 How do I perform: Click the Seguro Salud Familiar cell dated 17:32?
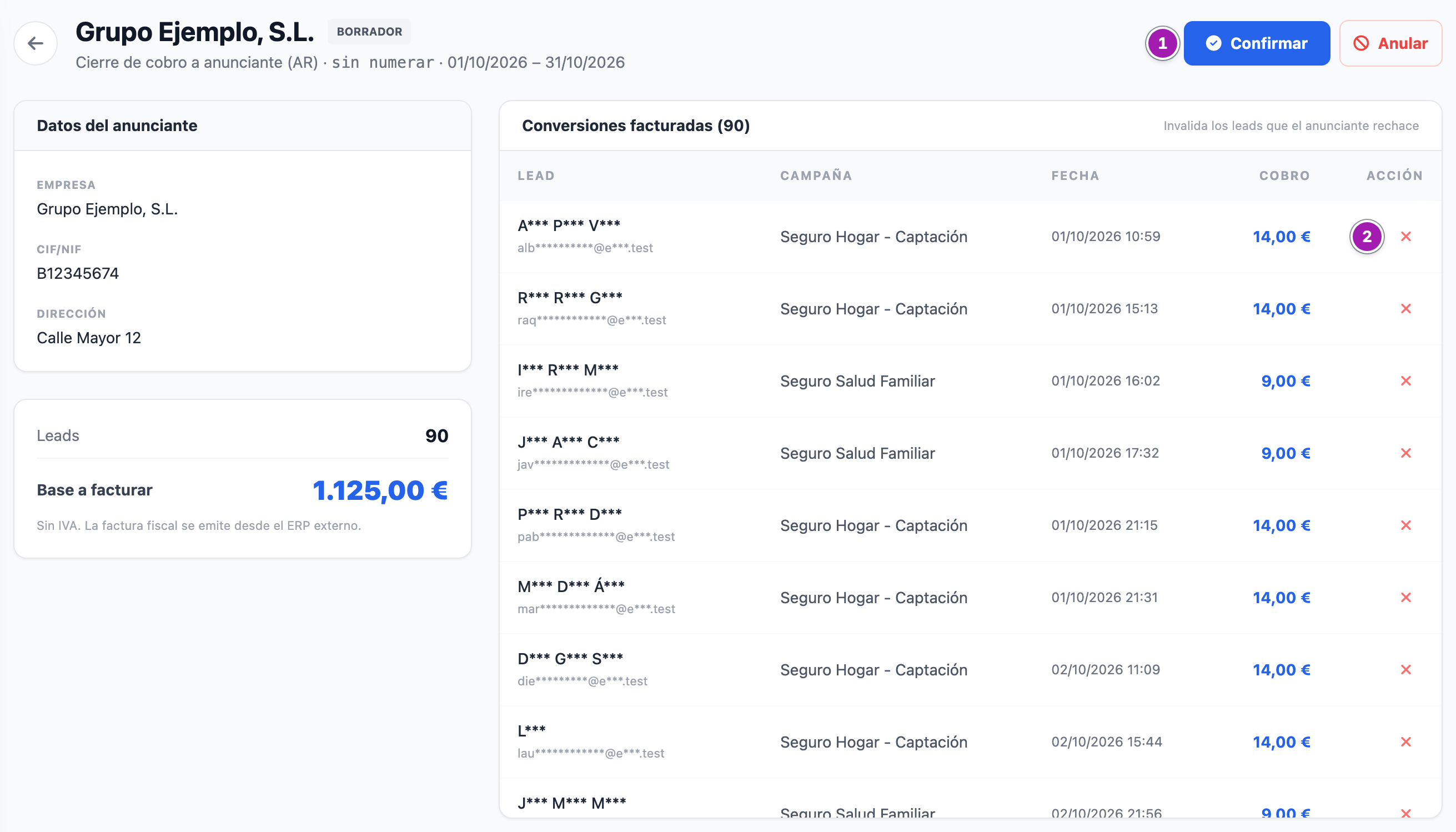(x=857, y=453)
